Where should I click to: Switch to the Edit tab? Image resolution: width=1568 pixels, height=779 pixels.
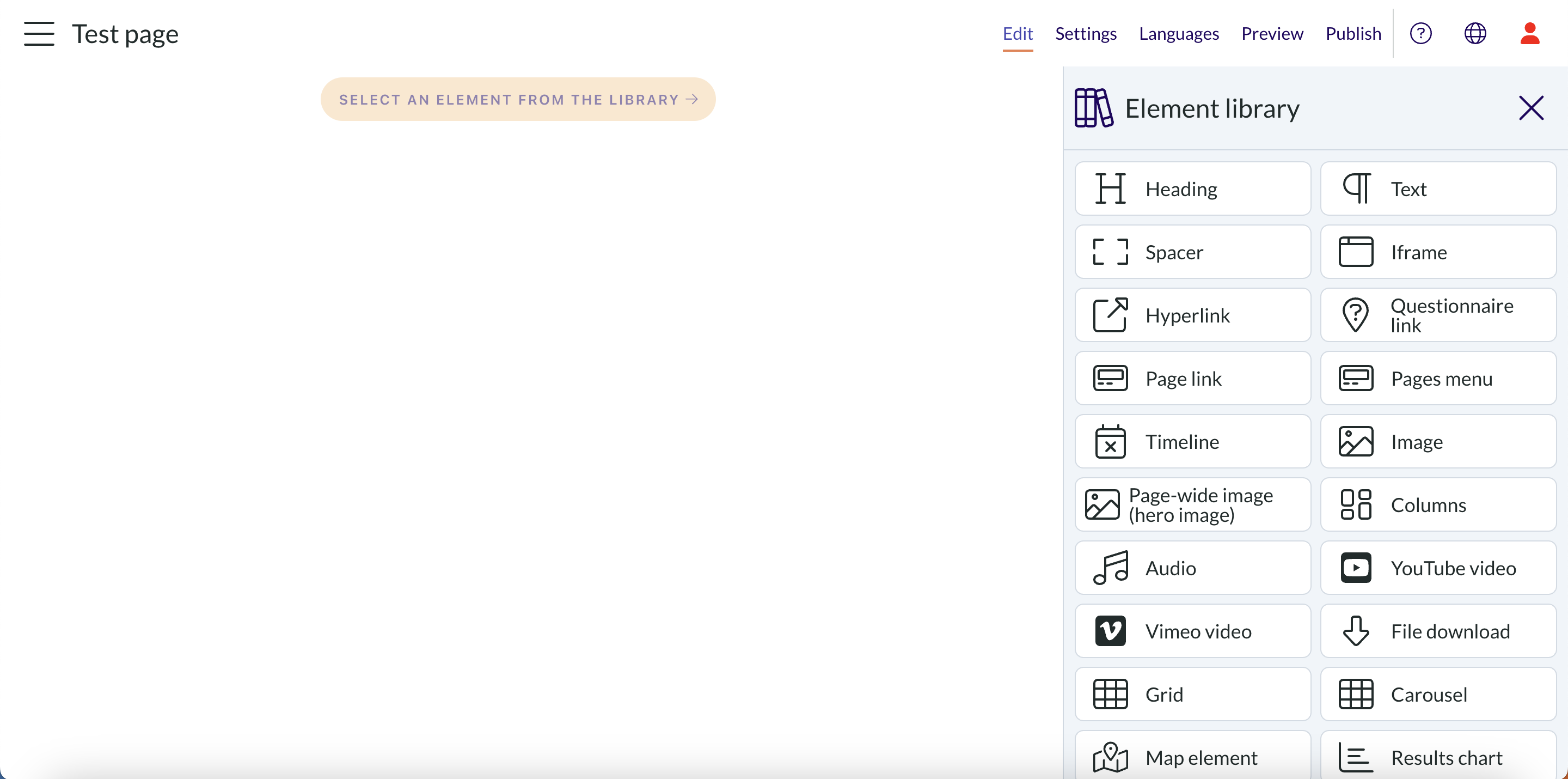(1018, 33)
